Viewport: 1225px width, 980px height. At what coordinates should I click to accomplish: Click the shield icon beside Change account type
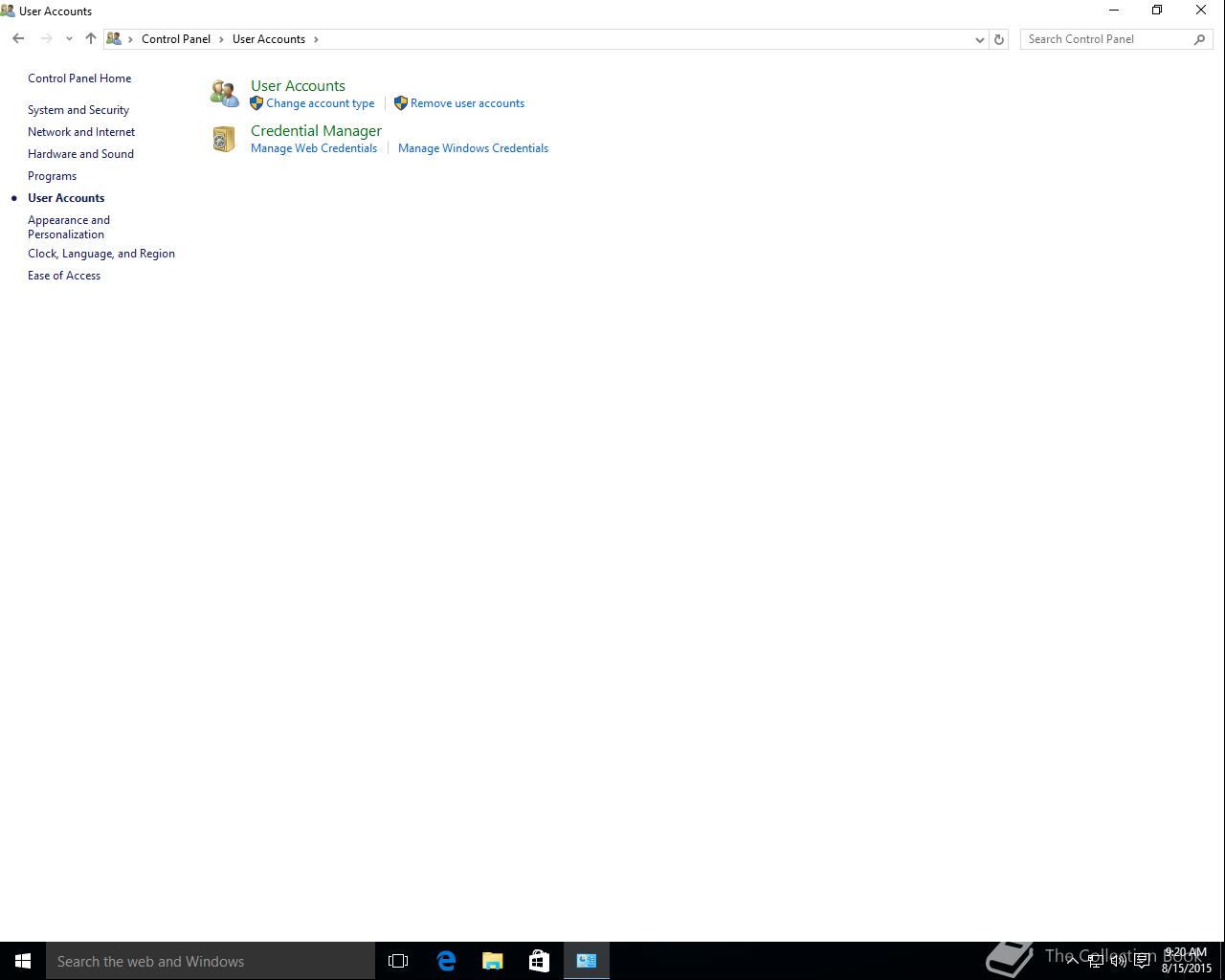coord(256,103)
